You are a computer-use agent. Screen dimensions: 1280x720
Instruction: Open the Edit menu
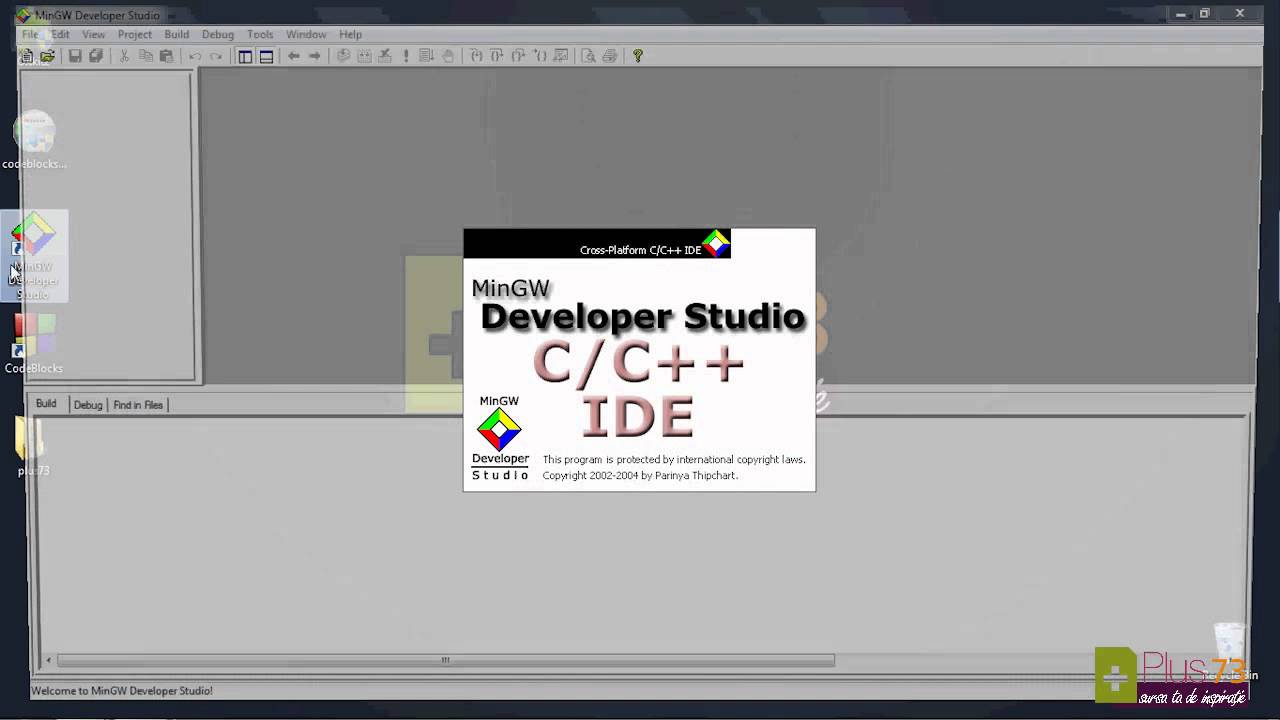61,34
